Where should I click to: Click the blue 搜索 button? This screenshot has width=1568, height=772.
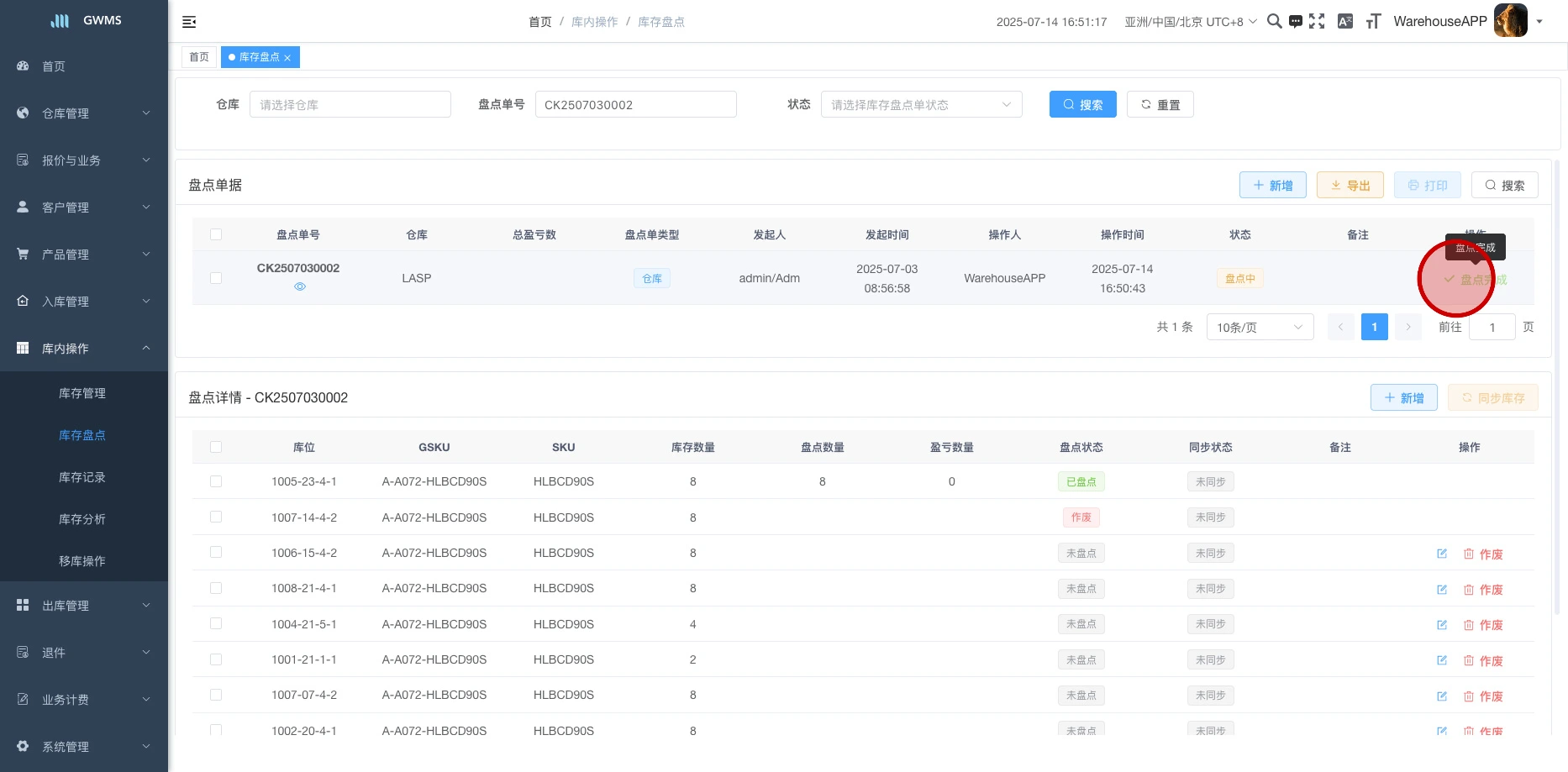pyautogui.click(x=1082, y=105)
